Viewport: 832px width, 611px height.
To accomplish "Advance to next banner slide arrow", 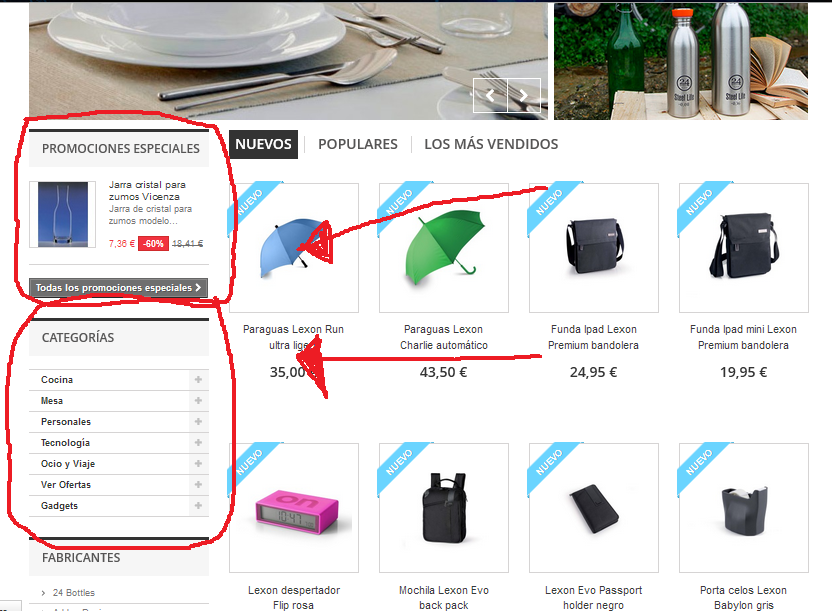I will (524, 95).
